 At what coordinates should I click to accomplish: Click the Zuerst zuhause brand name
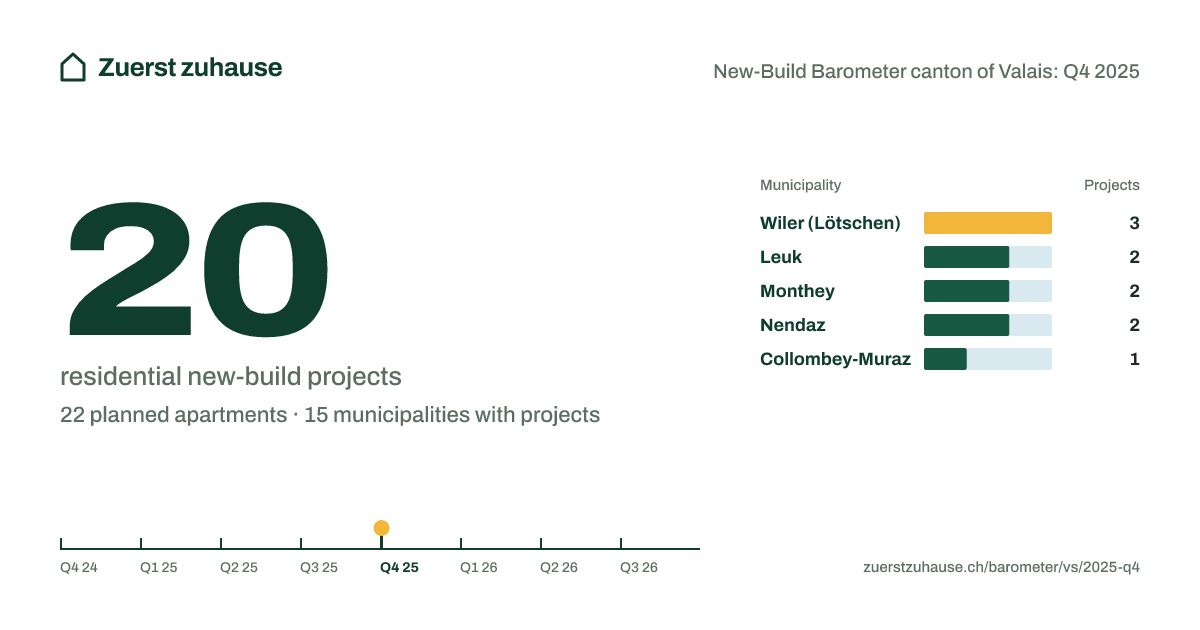(x=190, y=67)
